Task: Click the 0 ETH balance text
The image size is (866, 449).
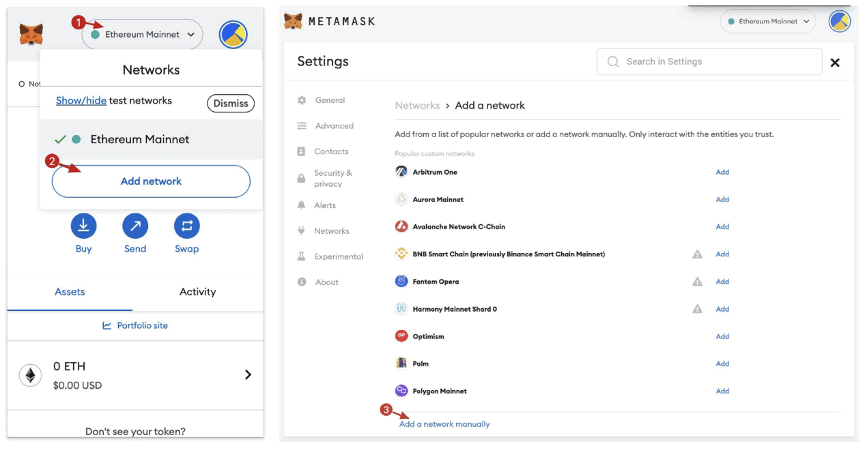Action: [69, 366]
